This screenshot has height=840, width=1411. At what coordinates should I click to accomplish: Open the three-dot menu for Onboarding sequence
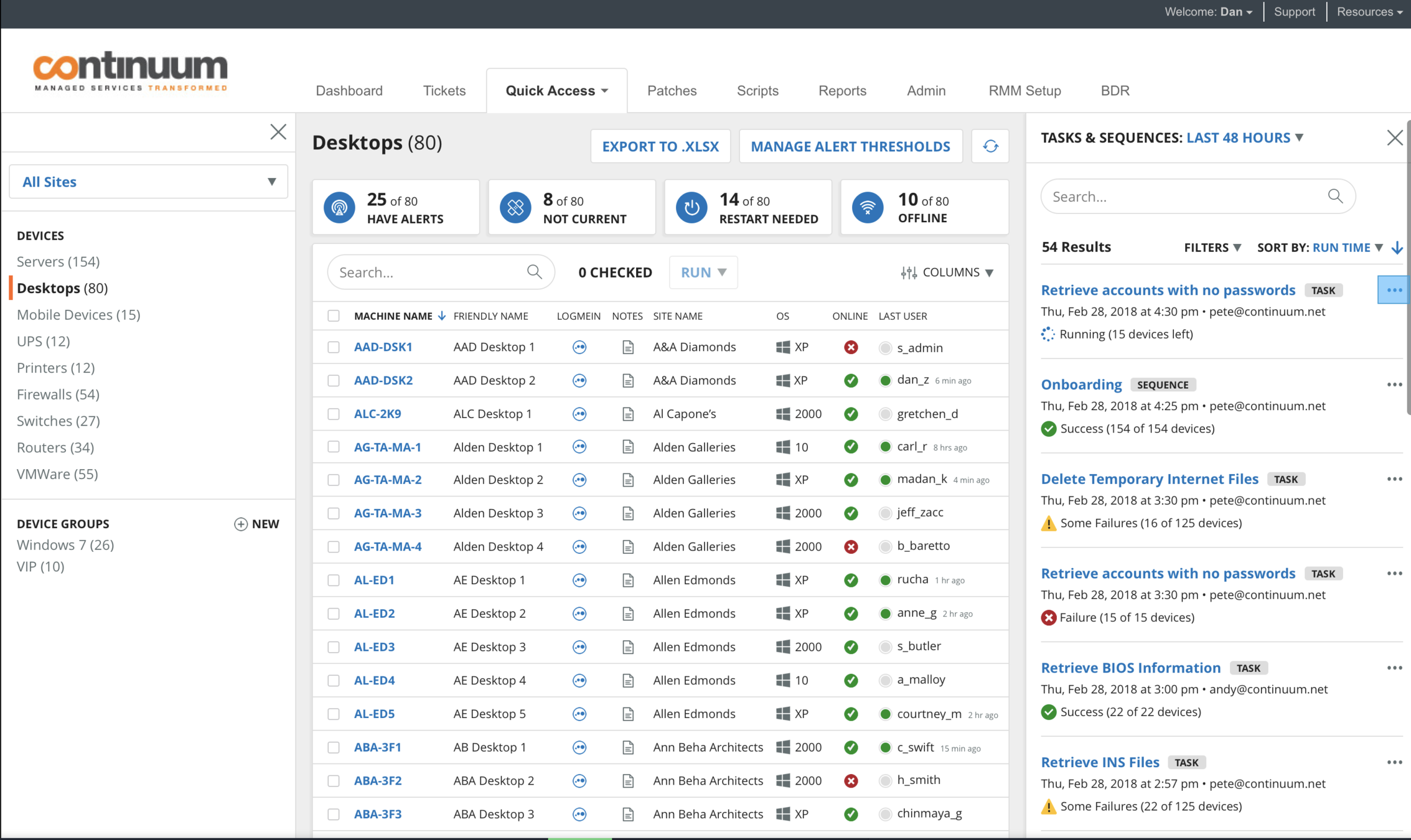[x=1394, y=385]
